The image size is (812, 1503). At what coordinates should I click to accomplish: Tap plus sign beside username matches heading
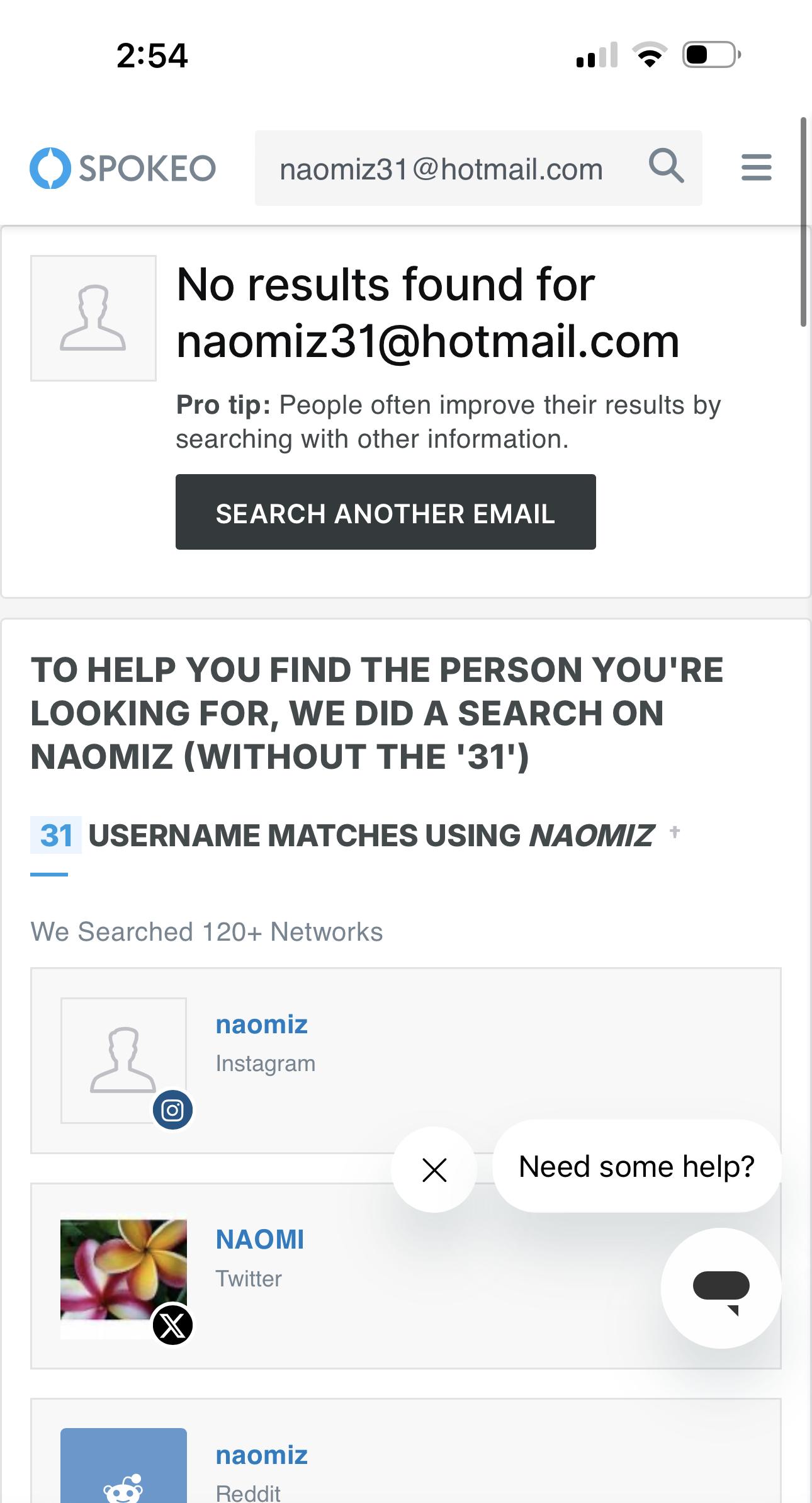click(675, 832)
